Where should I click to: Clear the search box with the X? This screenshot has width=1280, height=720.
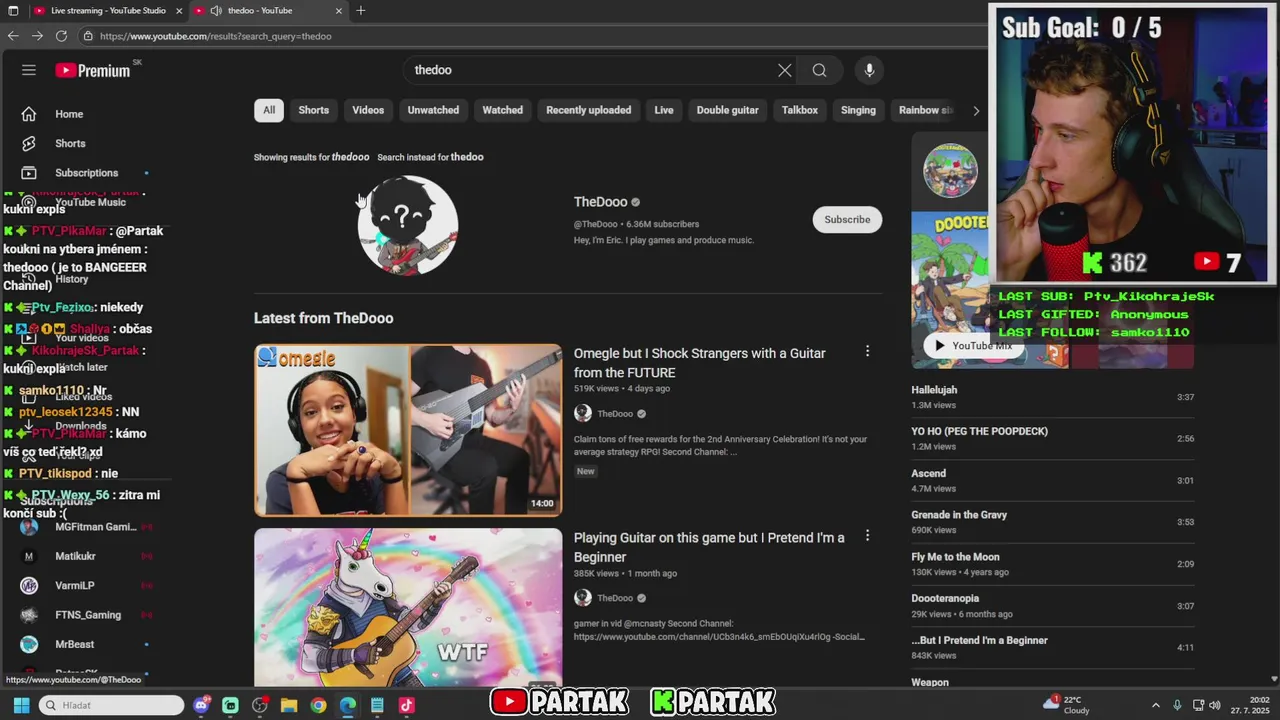click(x=785, y=70)
